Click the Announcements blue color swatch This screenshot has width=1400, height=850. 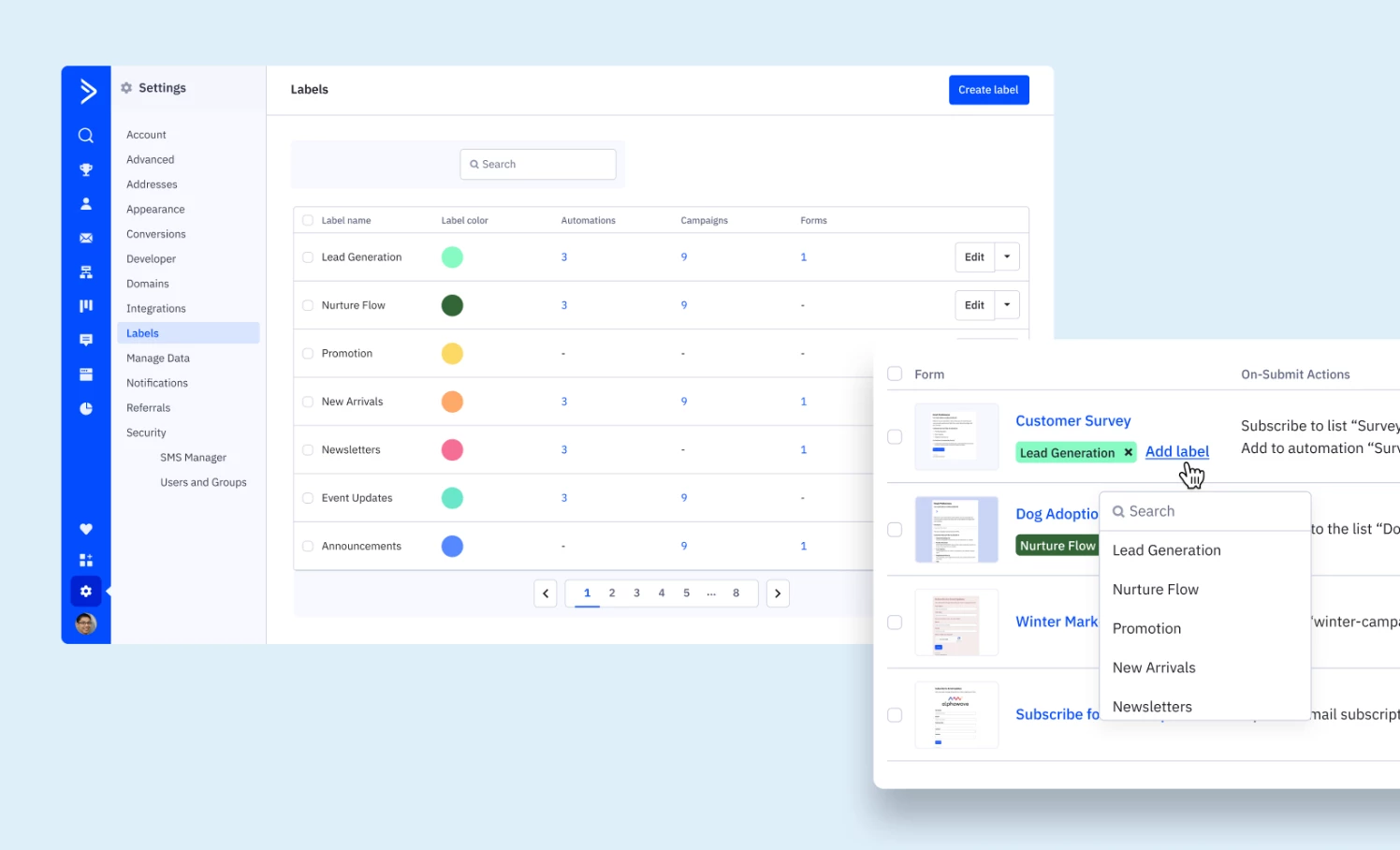(452, 547)
